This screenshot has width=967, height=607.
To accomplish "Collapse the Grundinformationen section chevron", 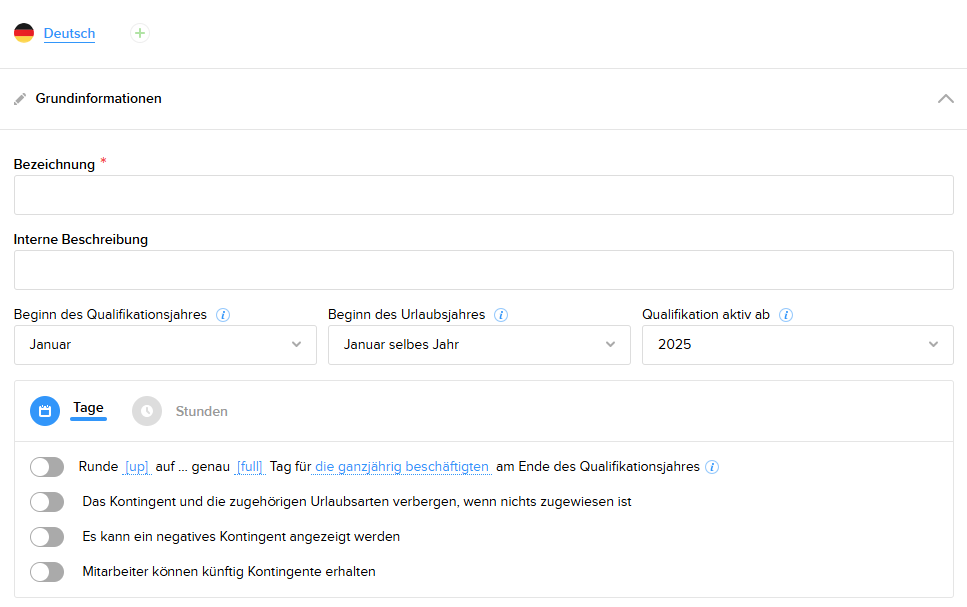I will 945,99.
